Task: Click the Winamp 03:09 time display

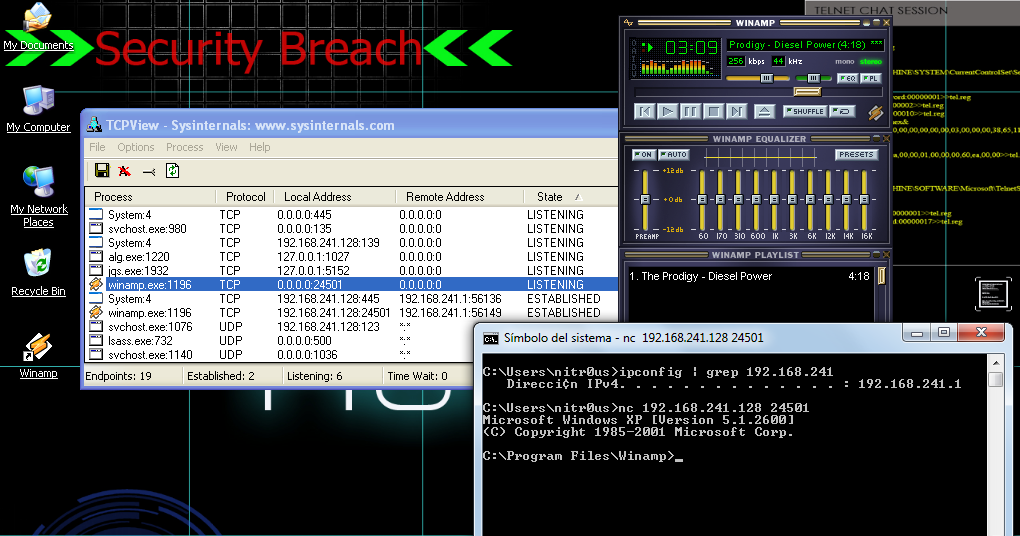Action: (x=691, y=47)
